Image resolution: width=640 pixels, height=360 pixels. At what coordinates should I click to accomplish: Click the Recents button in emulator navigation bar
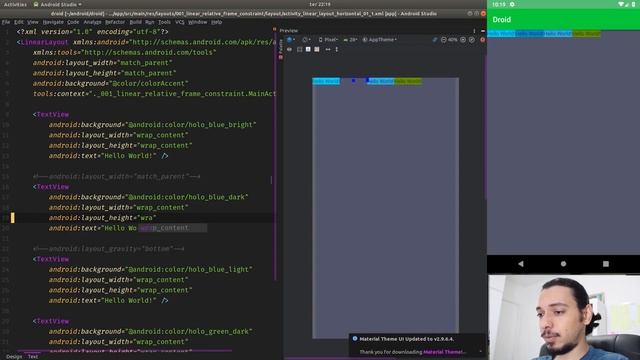tap(606, 264)
